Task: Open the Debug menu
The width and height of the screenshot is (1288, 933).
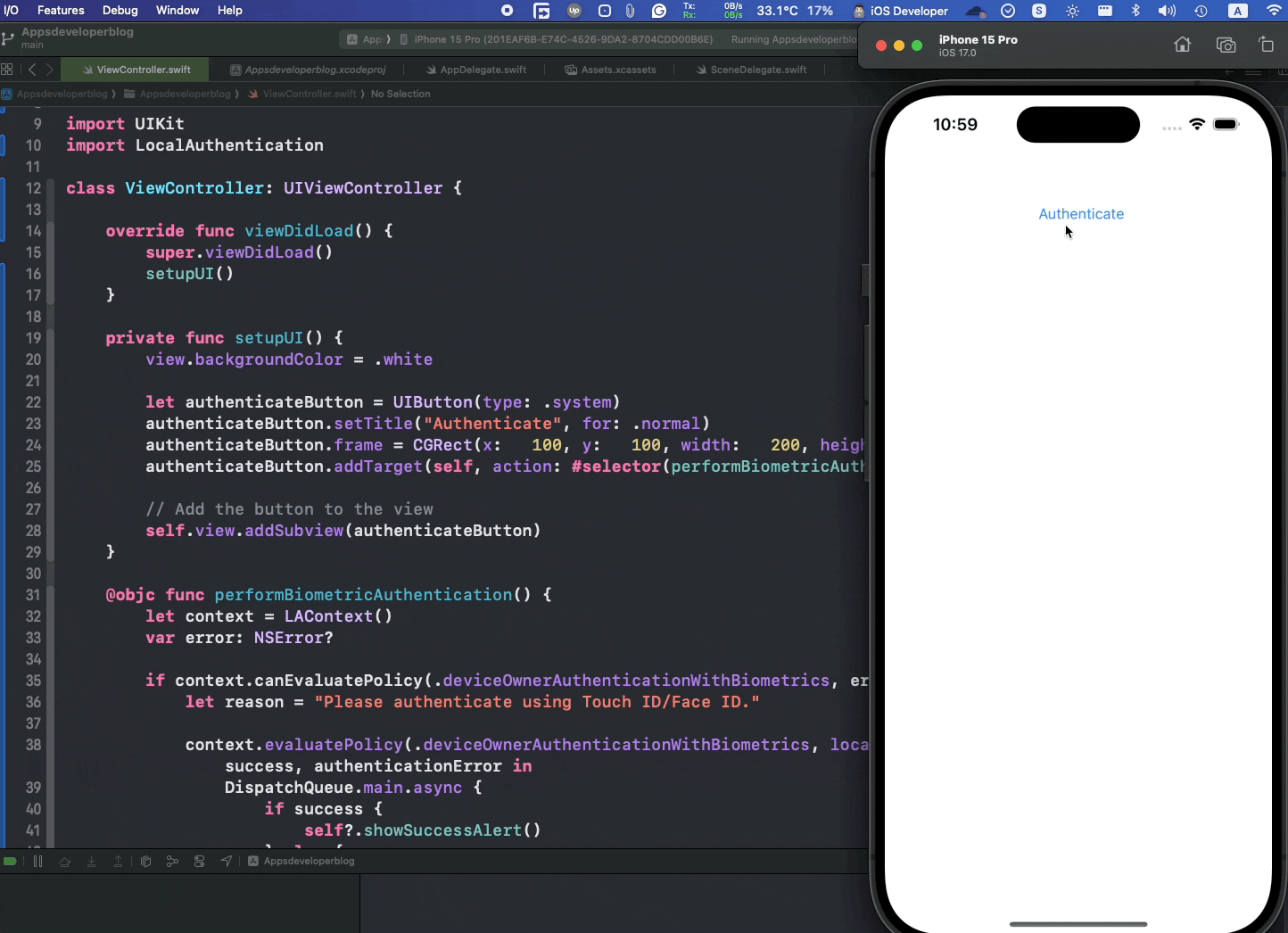Action: [x=120, y=11]
